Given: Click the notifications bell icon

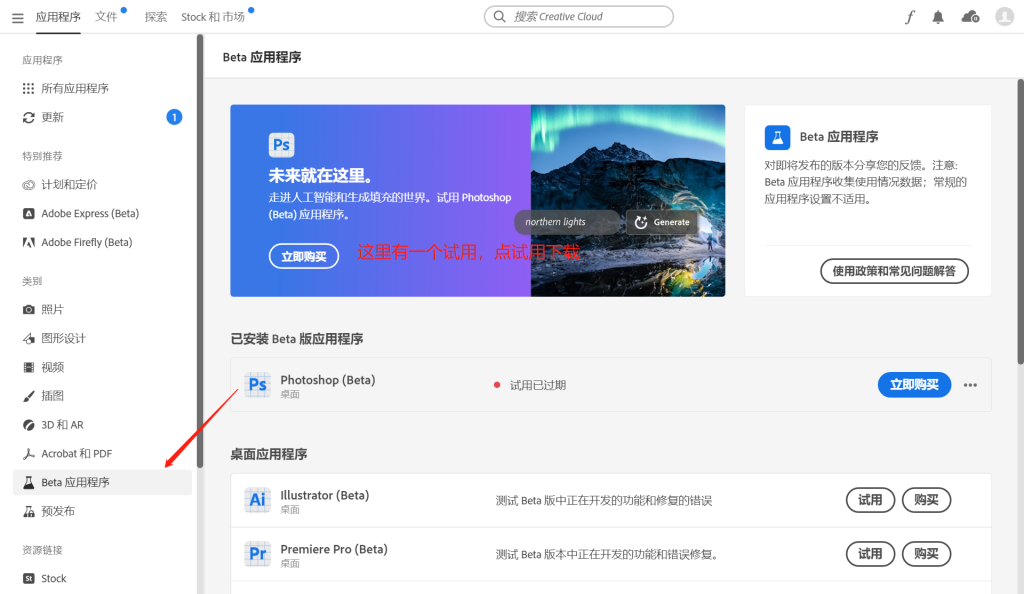Looking at the screenshot, I should (938, 17).
